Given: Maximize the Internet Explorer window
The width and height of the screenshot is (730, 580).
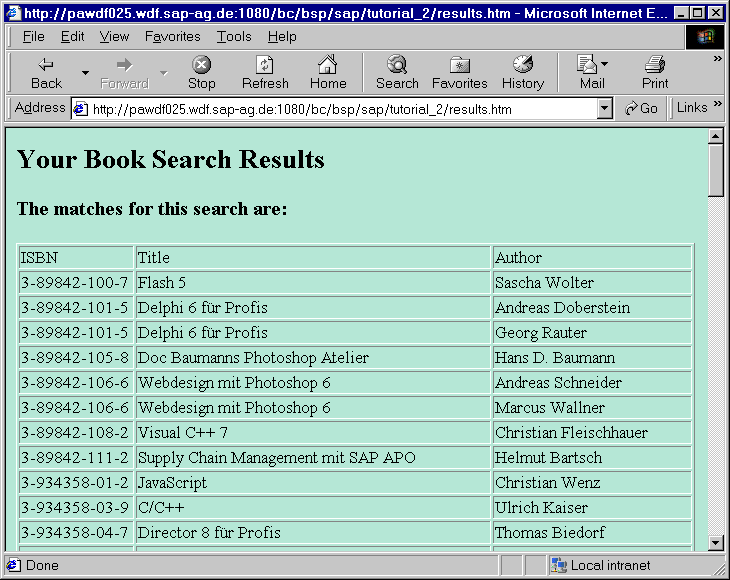Looking at the screenshot, I should point(697,13).
